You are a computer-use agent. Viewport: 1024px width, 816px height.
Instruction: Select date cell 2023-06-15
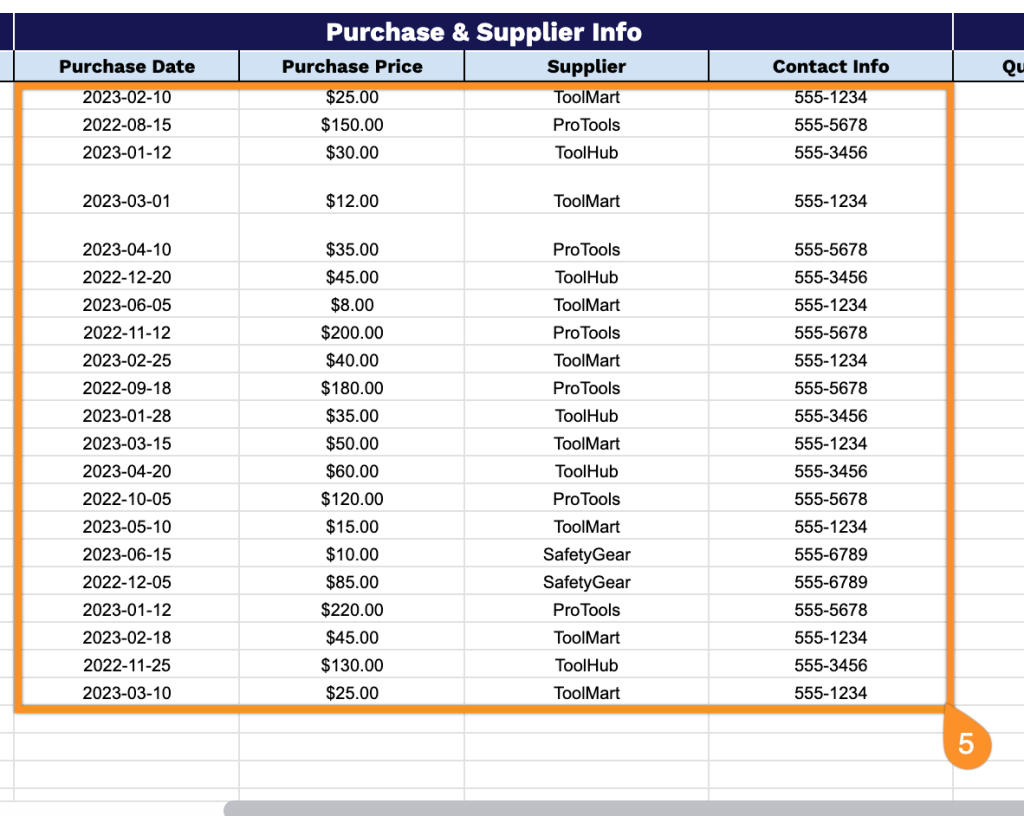pyautogui.click(x=127, y=555)
